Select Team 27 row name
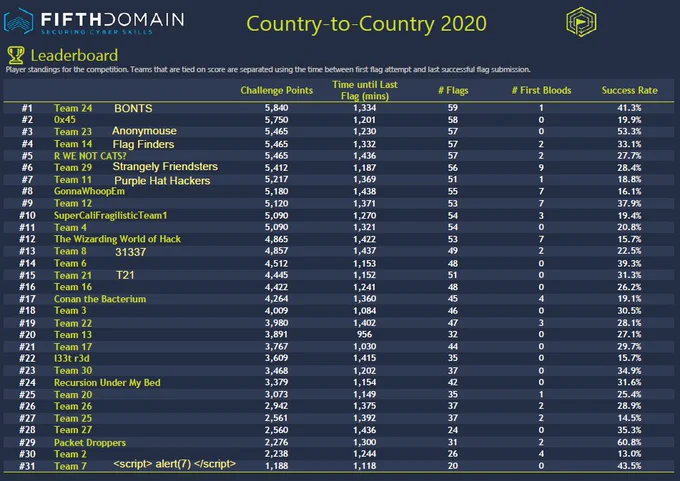The width and height of the screenshot is (680, 481). [x=73, y=430]
